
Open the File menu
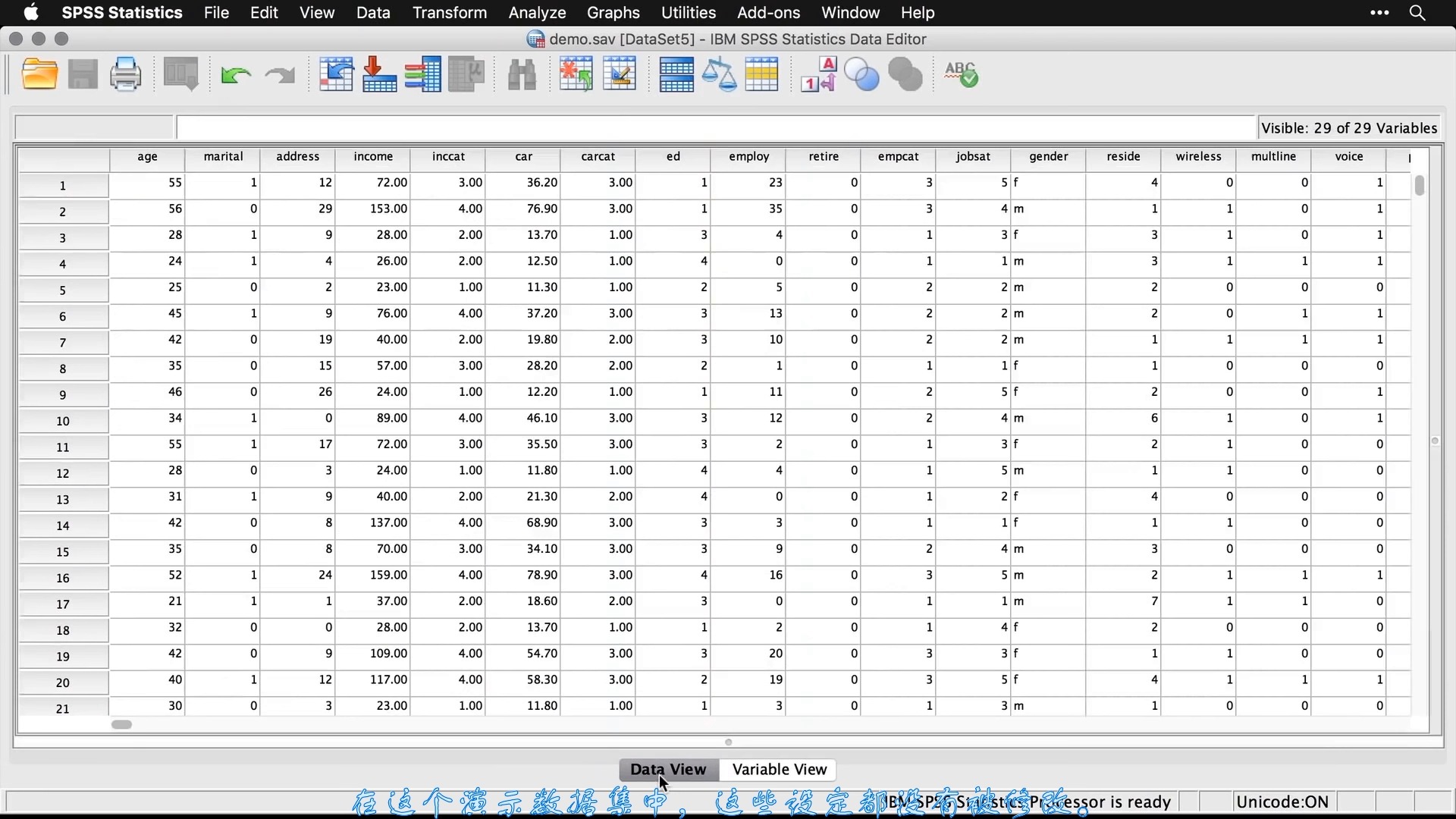[x=216, y=13]
